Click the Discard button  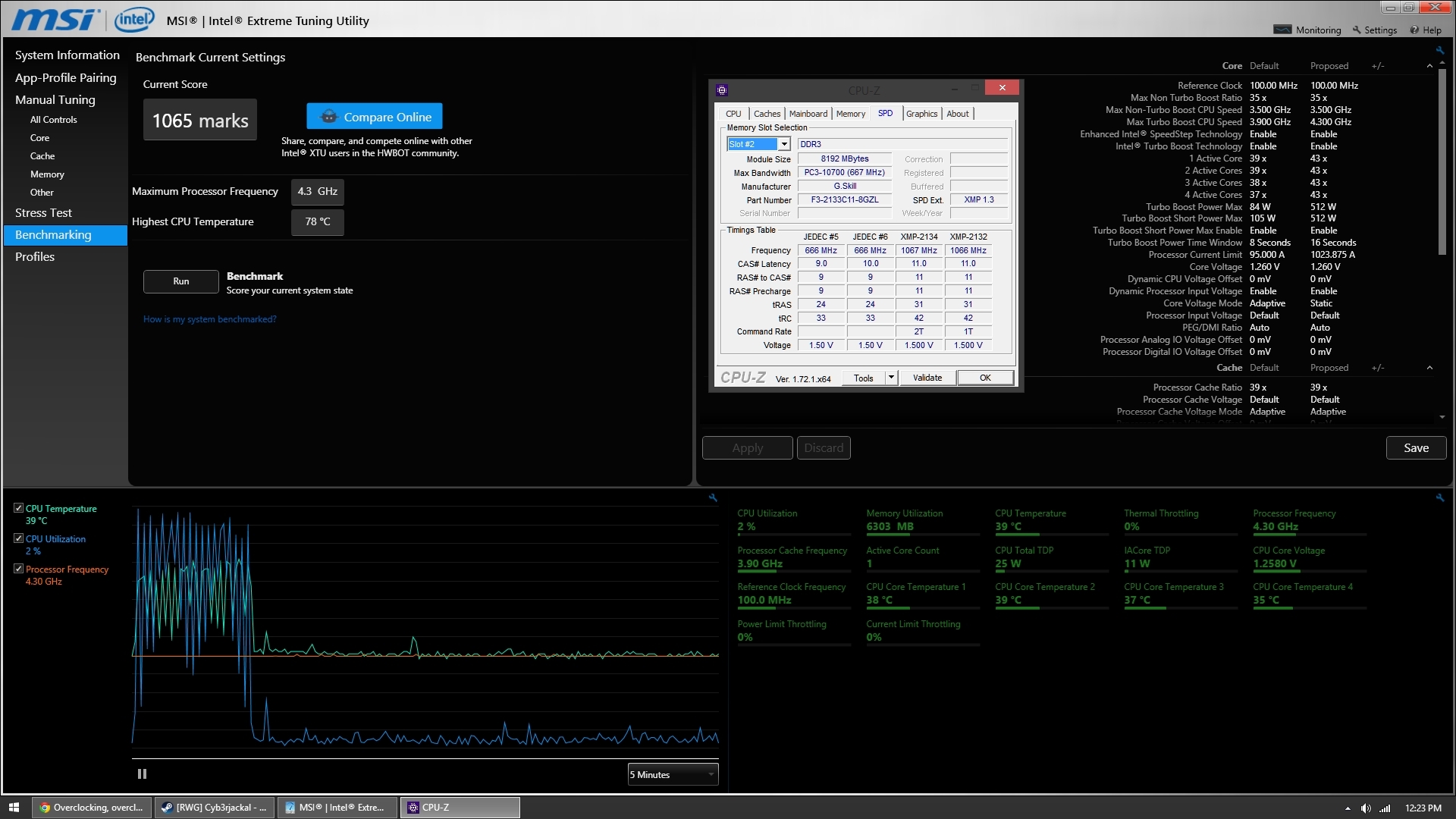click(x=824, y=448)
